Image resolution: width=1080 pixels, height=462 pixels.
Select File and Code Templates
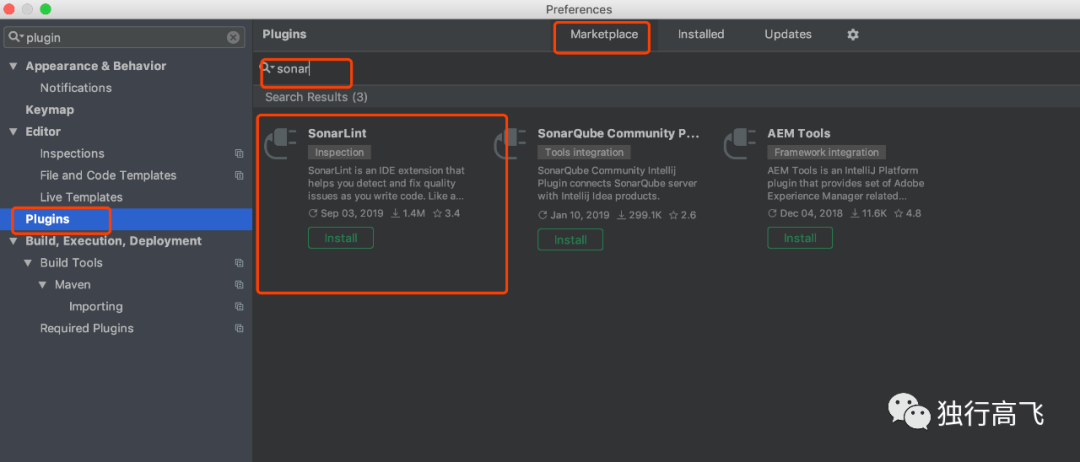point(108,176)
